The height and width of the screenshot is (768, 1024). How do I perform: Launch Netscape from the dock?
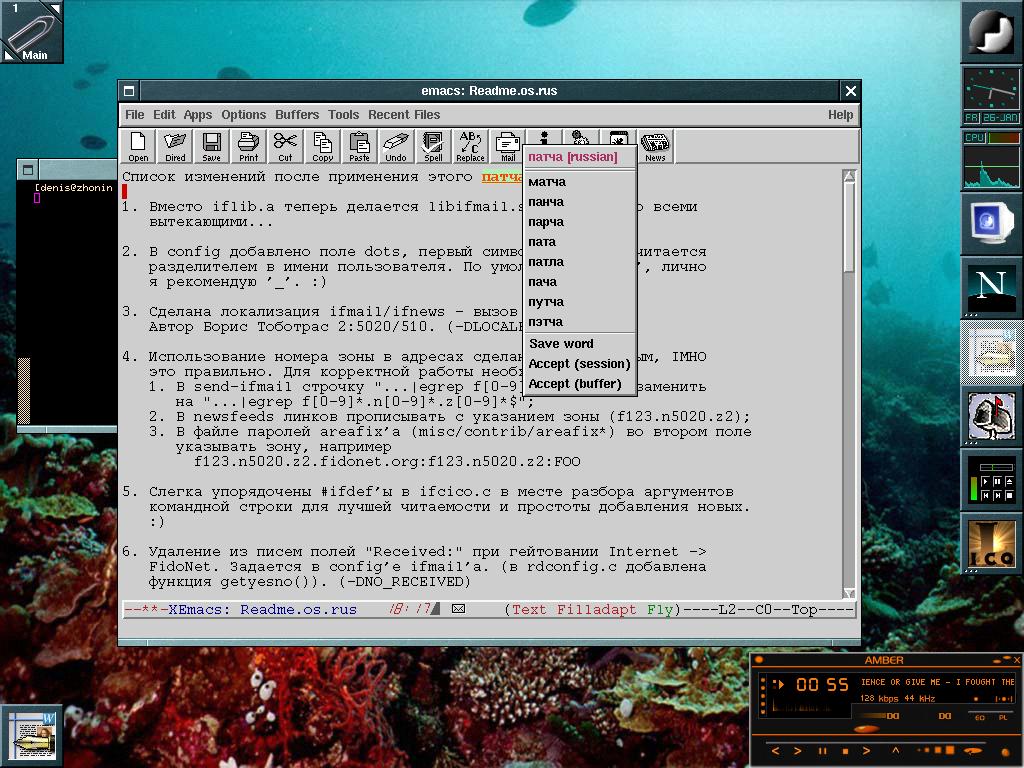coord(990,288)
